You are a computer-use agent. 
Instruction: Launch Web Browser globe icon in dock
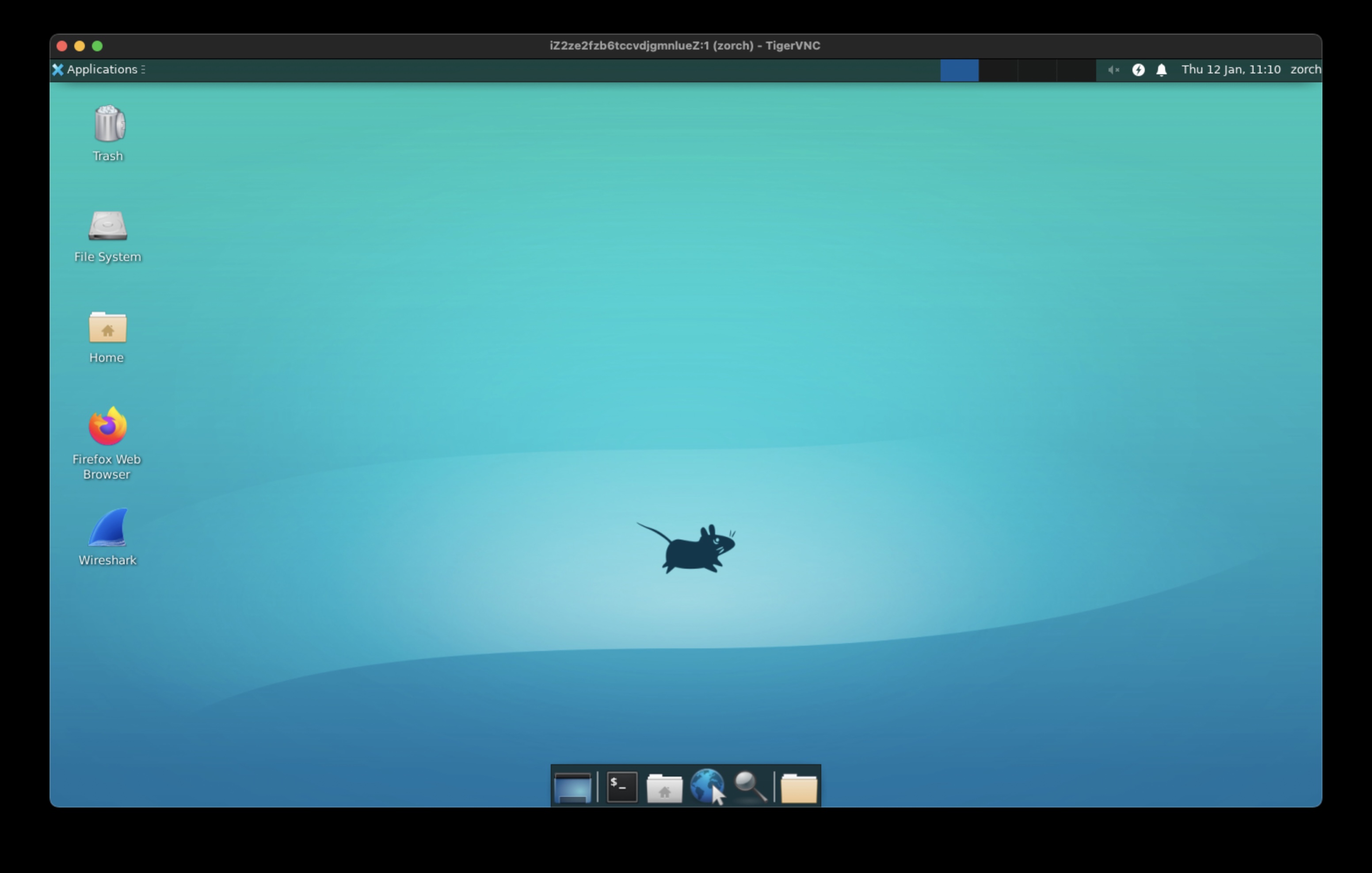[707, 786]
